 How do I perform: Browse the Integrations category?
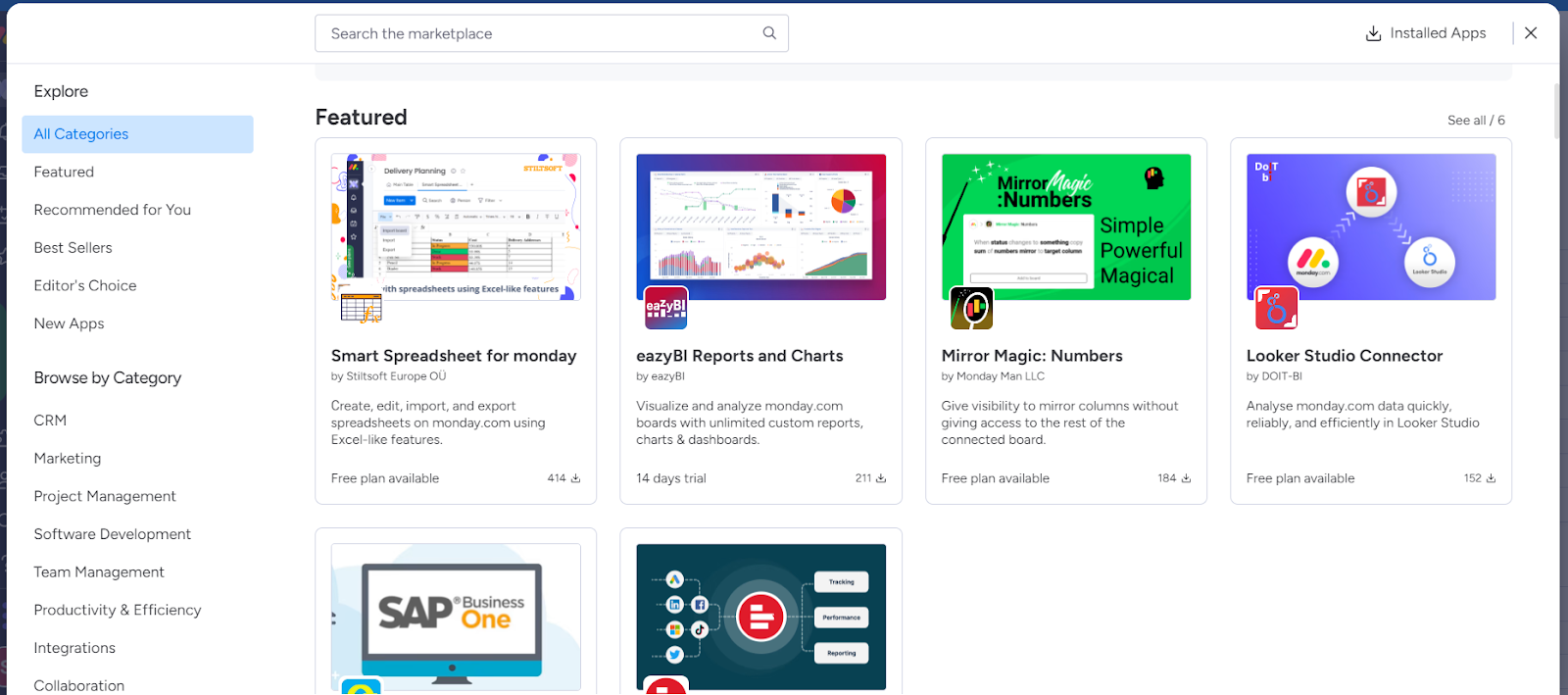coord(74,648)
